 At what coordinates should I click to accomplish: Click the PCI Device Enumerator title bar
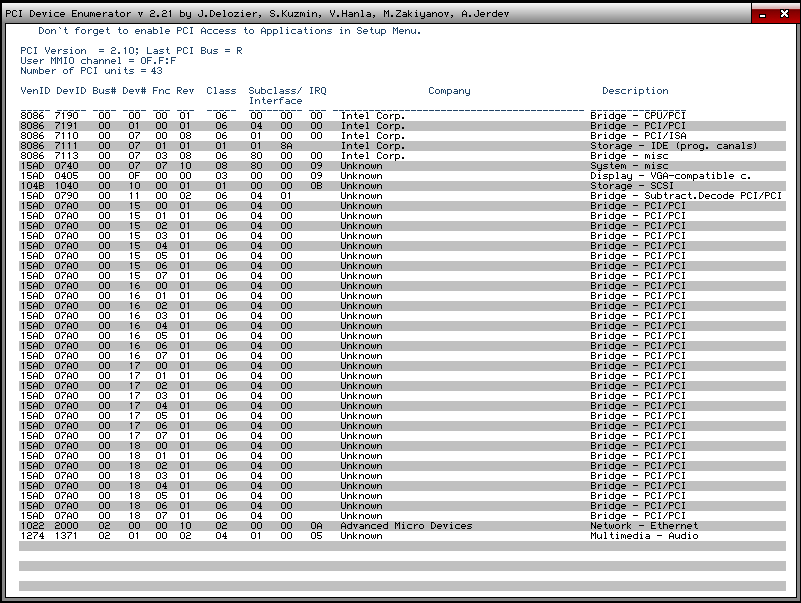click(300, 12)
